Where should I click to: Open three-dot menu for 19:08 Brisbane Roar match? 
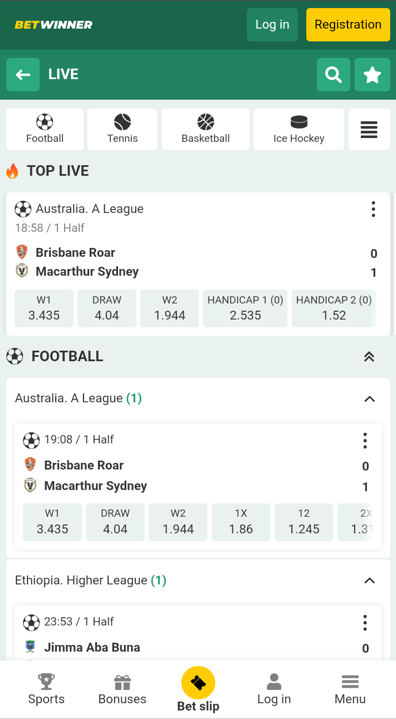[365, 440]
